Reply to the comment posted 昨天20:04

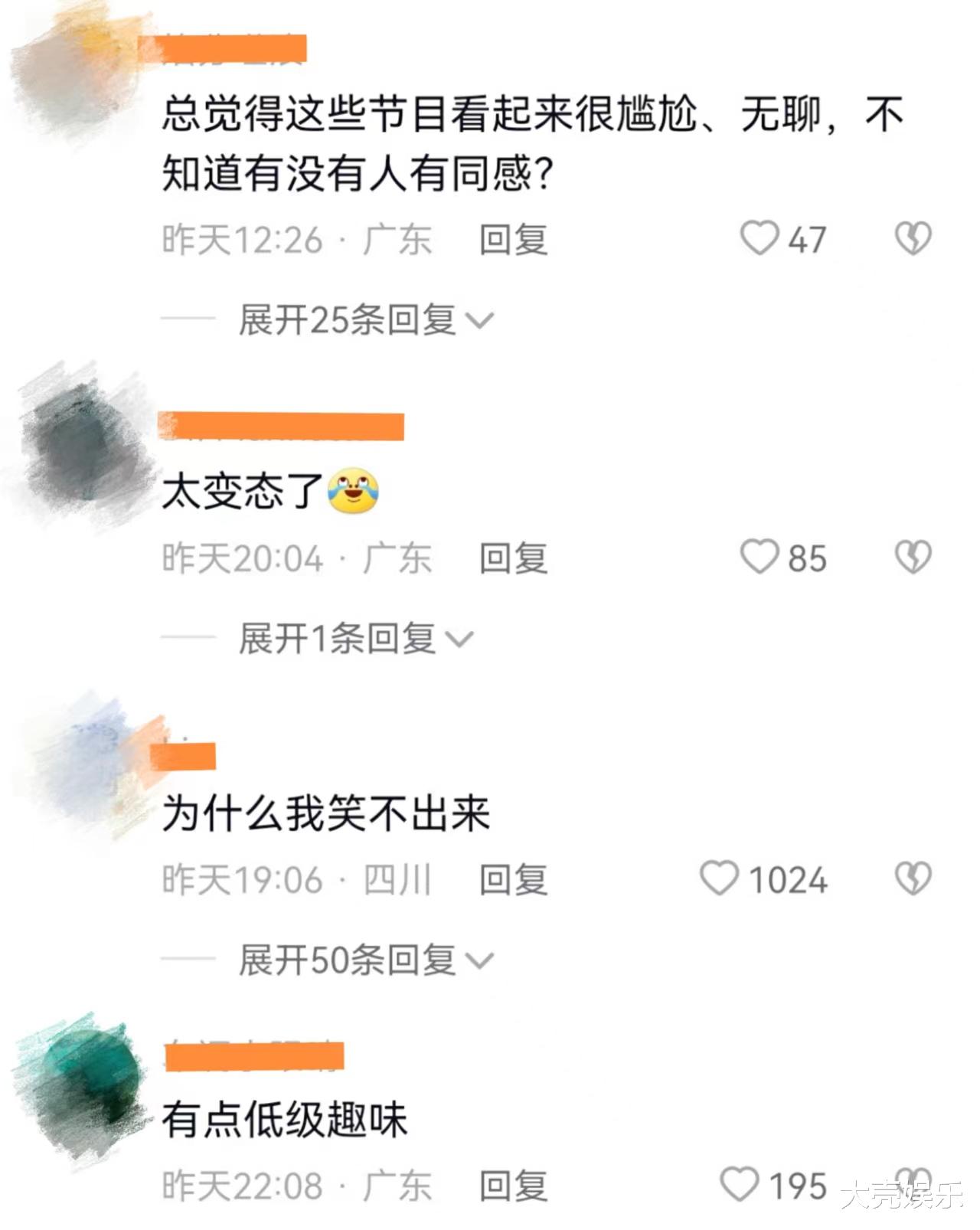513,558
